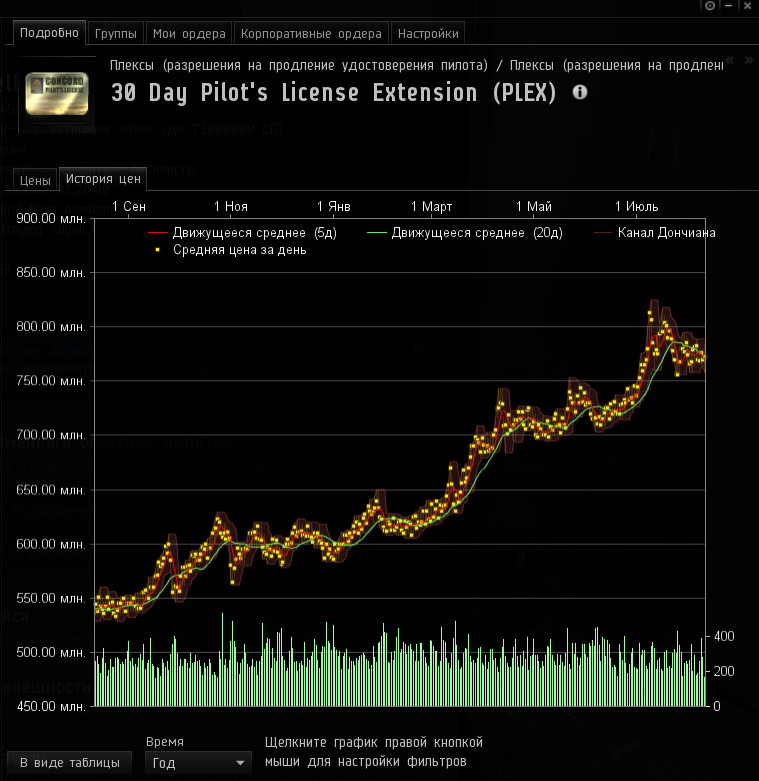Image resolution: width=759 pixels, height=781 pixels.
Task: Click the 700.00 млн. price axis label
Action: [51, 435]
